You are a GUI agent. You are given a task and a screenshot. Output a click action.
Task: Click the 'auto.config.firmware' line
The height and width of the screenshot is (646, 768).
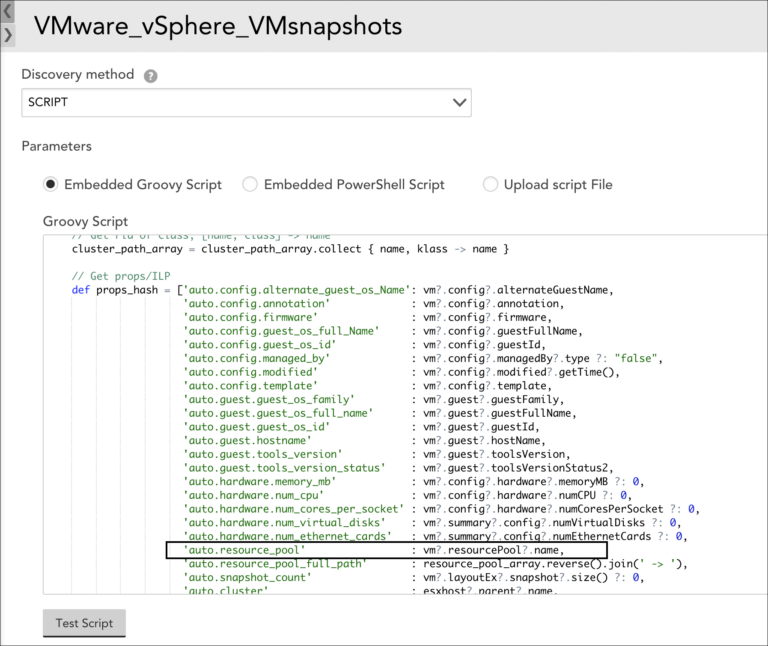pyautogui.click(x=368, y=317)
